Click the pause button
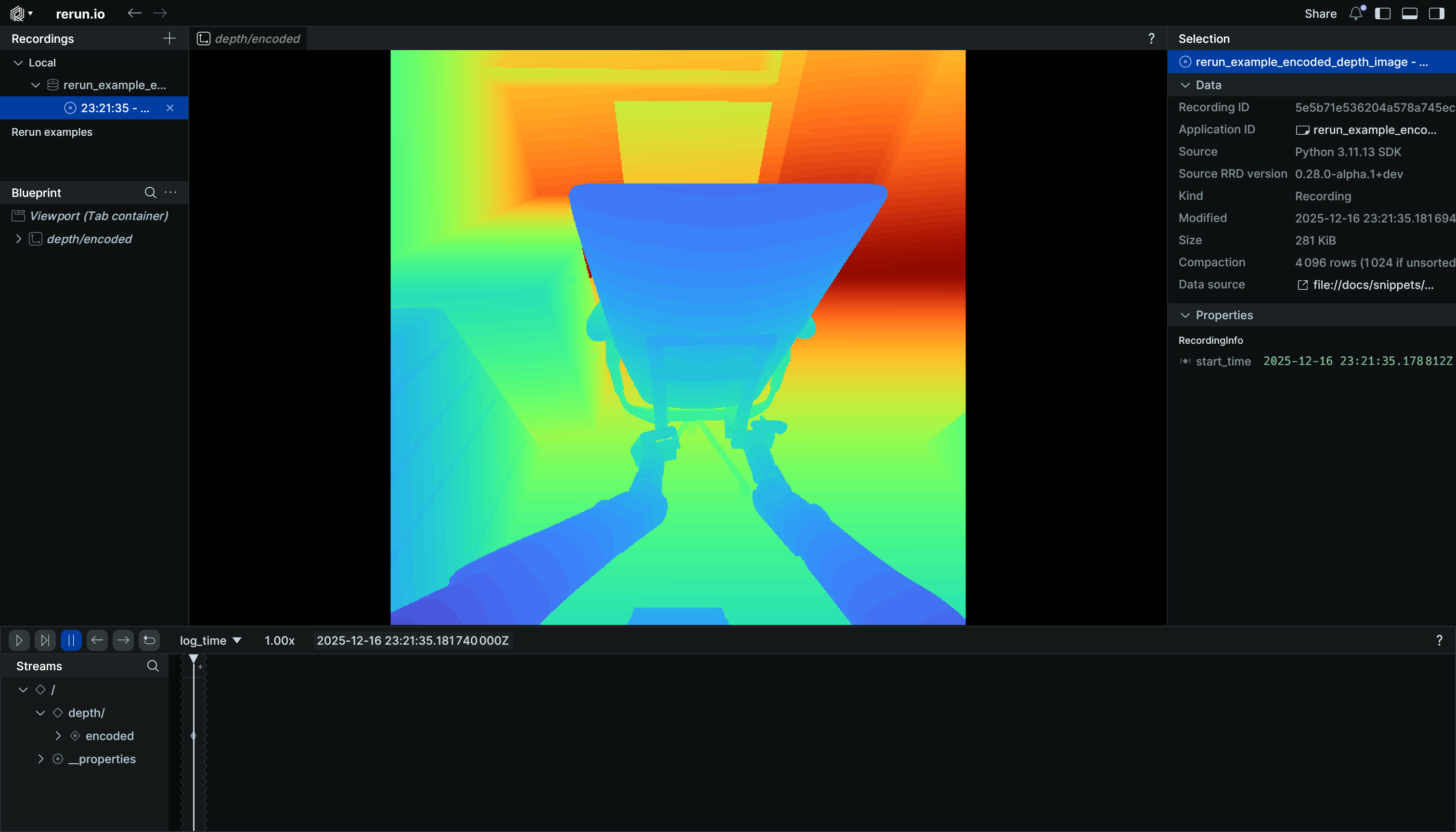This screenshot has height=832, width=1456. pos(71,640)
